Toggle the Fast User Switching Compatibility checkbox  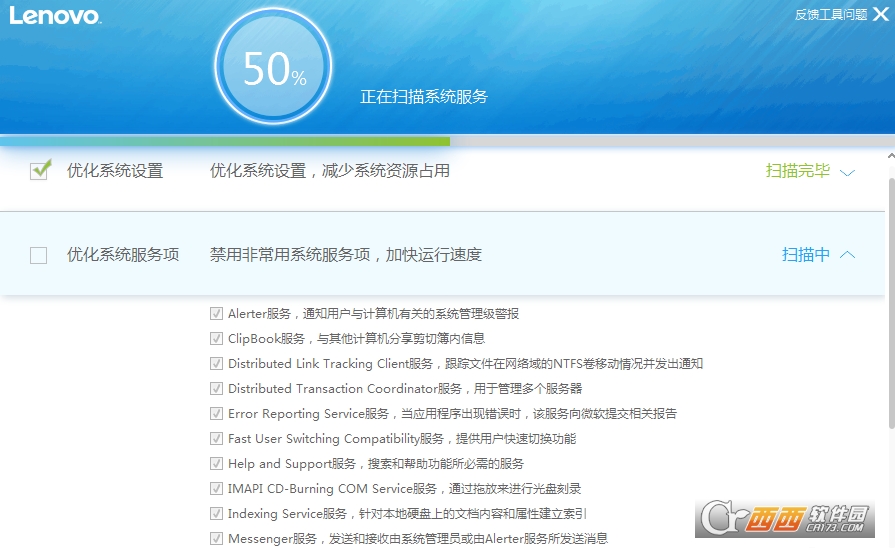tap(216, 438)
